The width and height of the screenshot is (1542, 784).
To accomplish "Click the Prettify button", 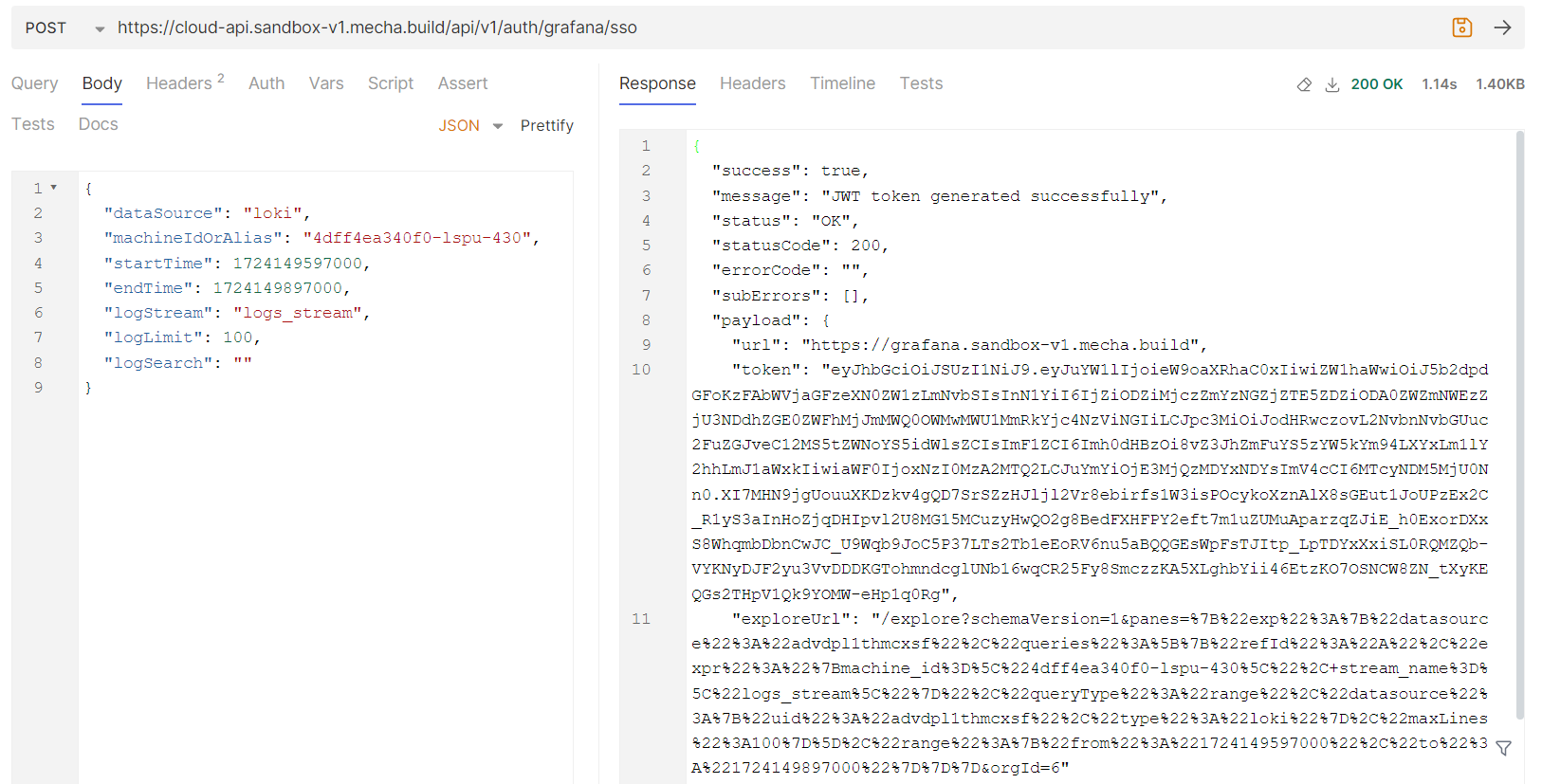I will pos(547,125).
